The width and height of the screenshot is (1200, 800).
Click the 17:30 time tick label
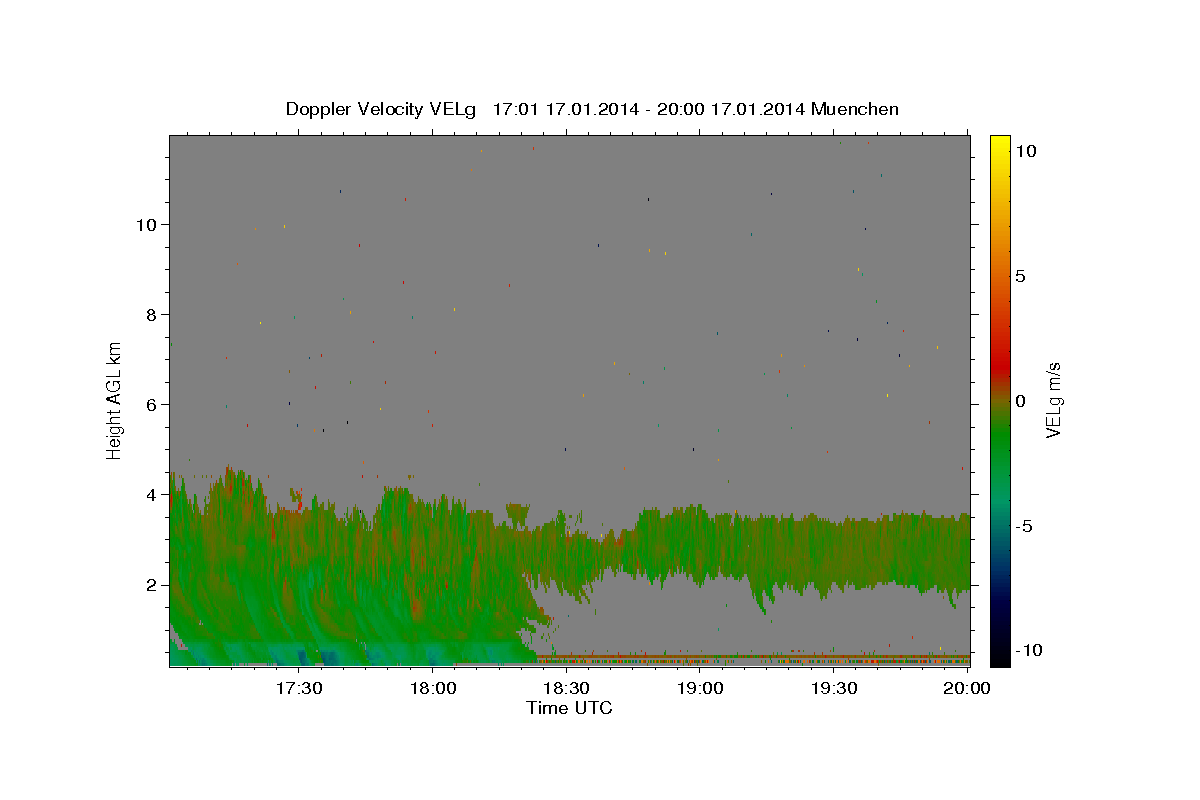click(299, 688)
